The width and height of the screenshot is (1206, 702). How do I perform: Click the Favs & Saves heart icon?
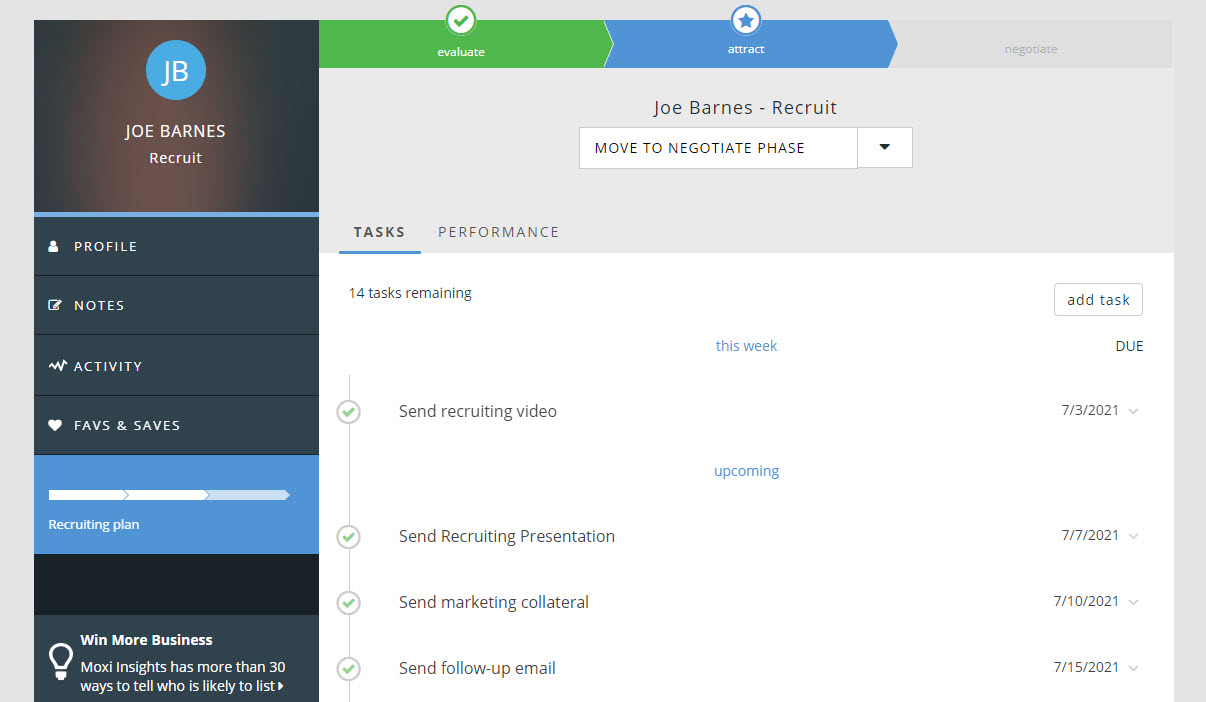tap(55, 425)
